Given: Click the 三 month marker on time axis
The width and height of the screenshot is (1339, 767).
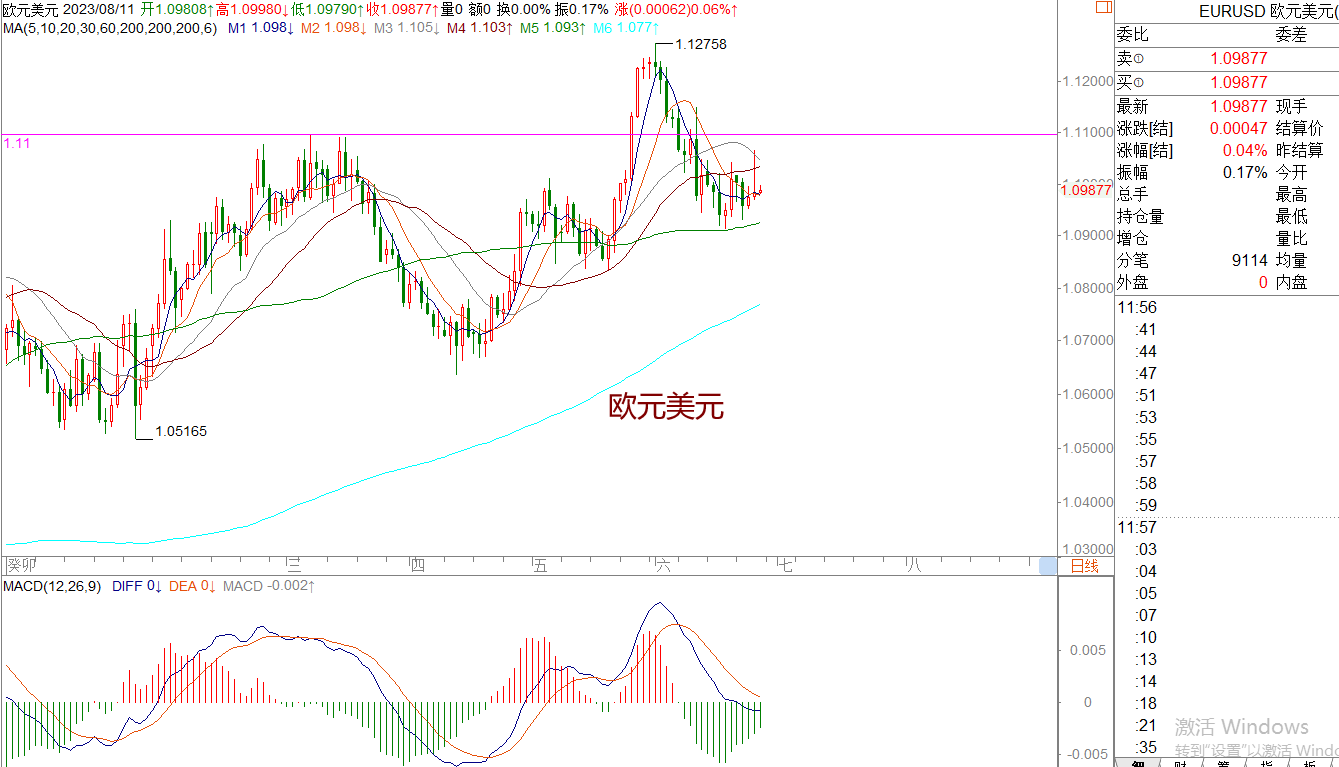Looking at the screenshot, I should coord(294,566).
